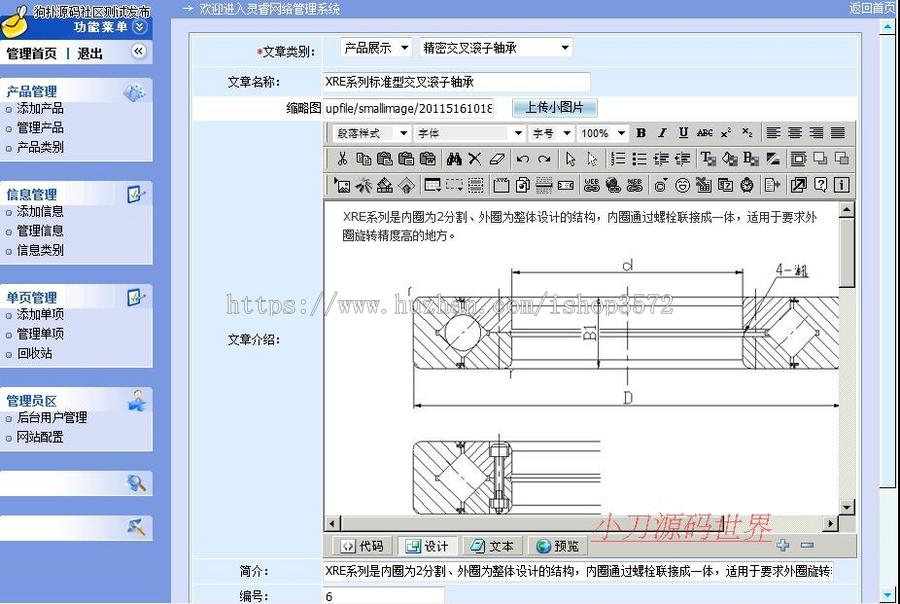Click the Insert Hyperlink WEB chain icon
900x604 pixels.
point(592,185)
